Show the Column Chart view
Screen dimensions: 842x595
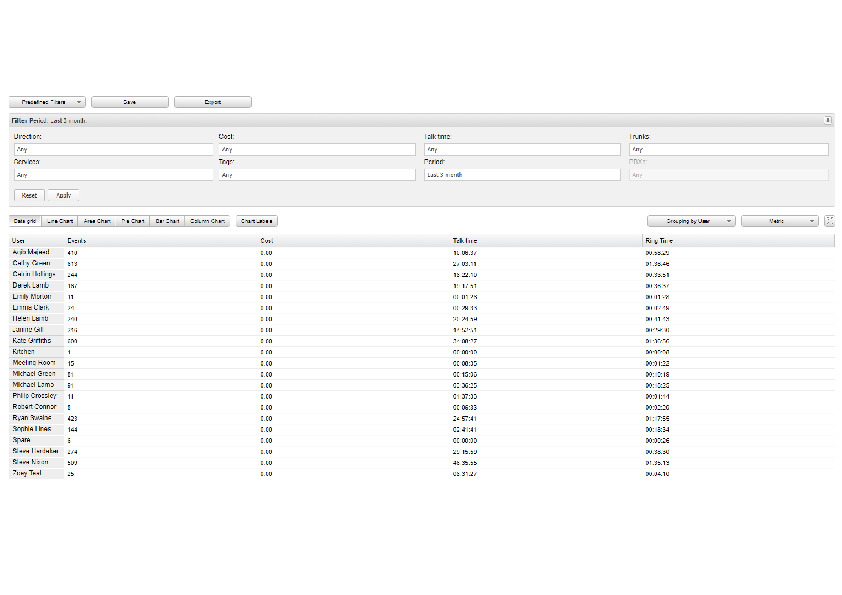[207, 221]
